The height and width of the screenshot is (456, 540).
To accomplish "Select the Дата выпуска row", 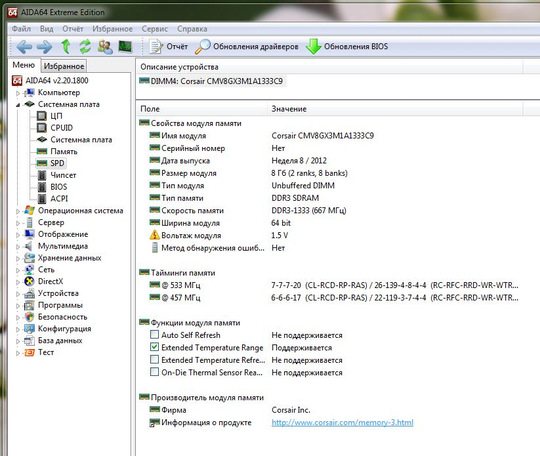I will click(x=238, y=161).
